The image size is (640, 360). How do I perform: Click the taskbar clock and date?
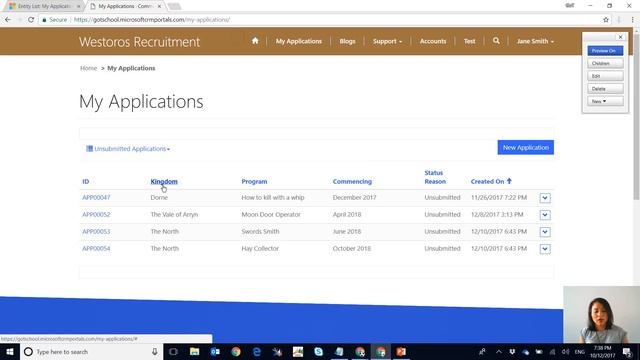[602, 351]
